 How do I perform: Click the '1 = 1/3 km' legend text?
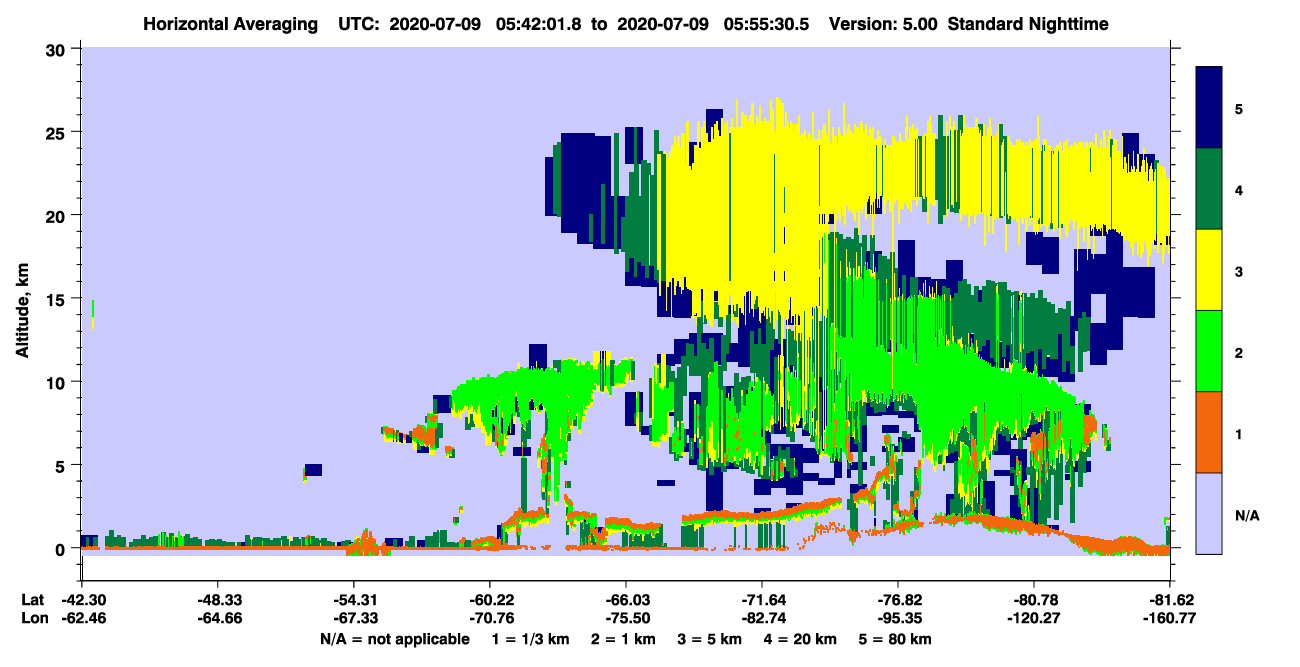[531, 638]
